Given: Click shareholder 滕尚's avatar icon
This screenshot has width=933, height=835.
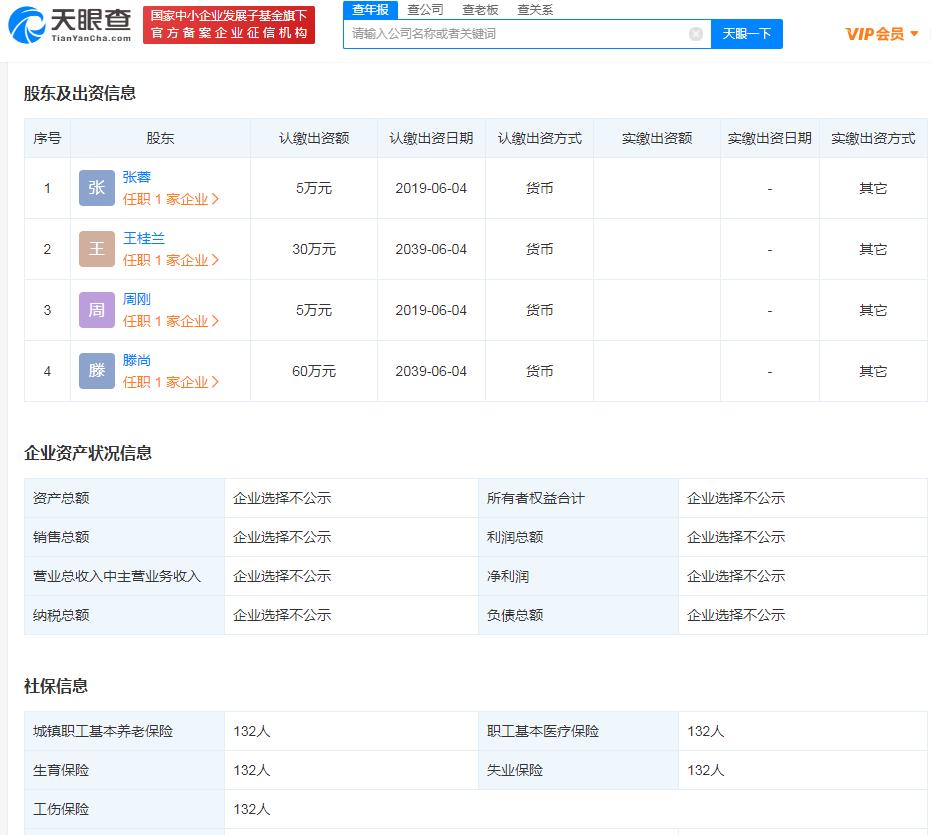Looking at the screenshot, I should pyautogui.click(x=96, y=370).
